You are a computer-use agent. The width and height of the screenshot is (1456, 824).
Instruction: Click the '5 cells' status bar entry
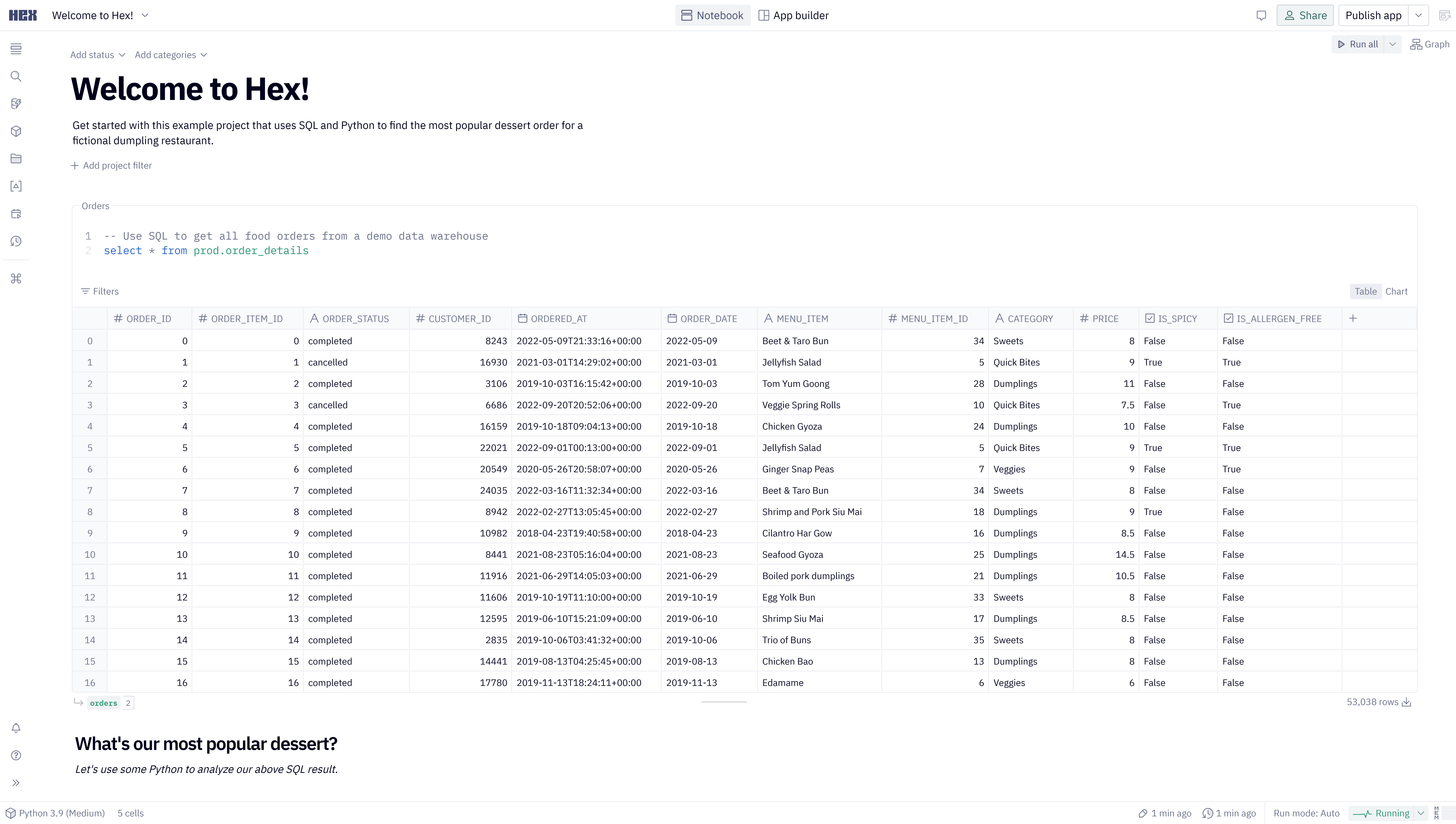click(x=131, y=813)
